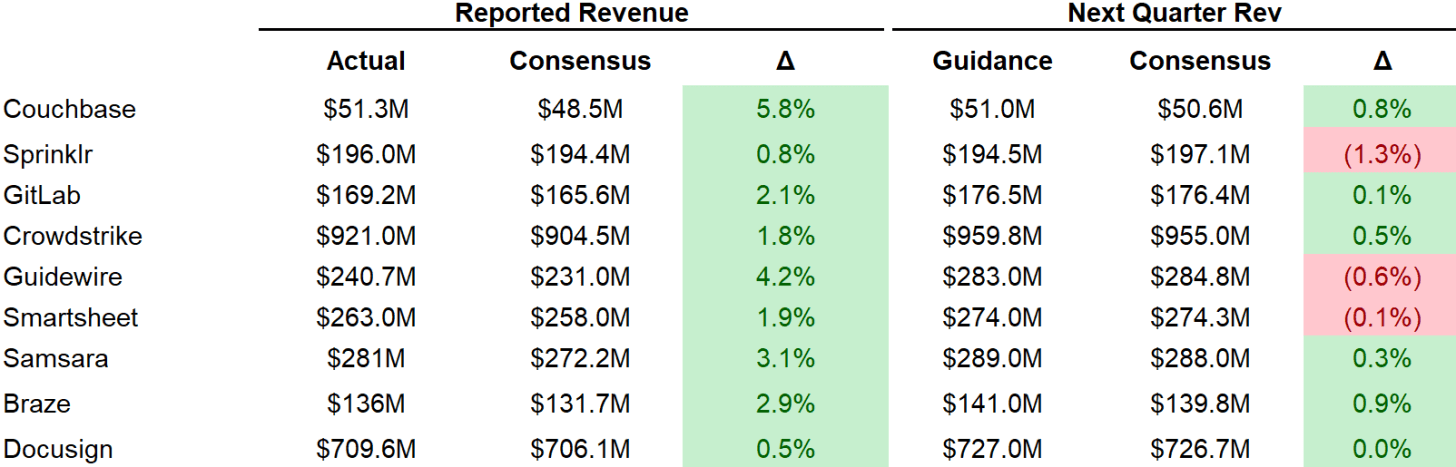The width and height of the screenshot is (1456, 467).
Task: Select GitLab next quarter consensus '$176.4M'
Action: point(1200,195)
